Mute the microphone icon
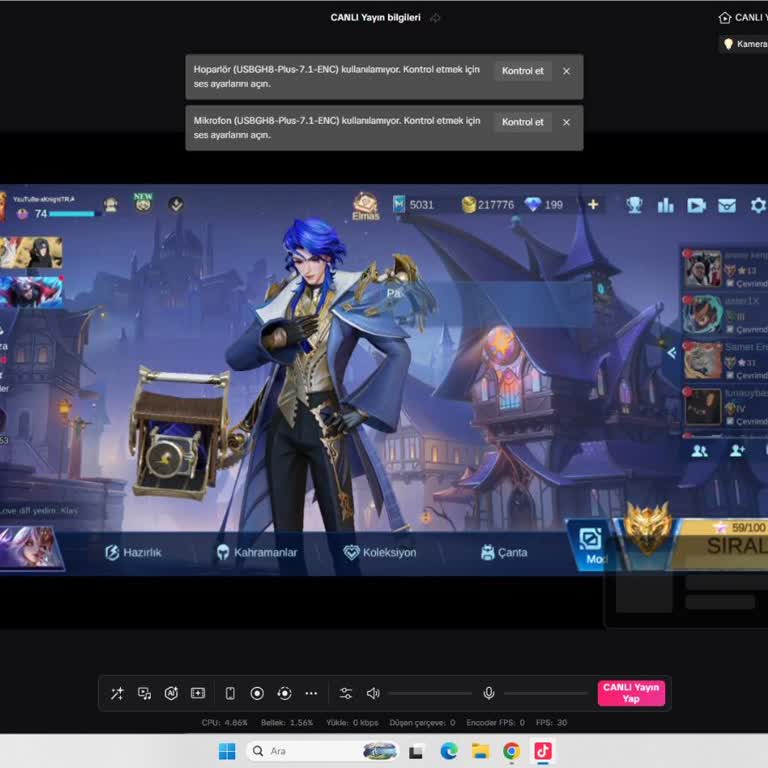Image resolution: width=768 pixels, height=768 pixels. pos(489,693)
